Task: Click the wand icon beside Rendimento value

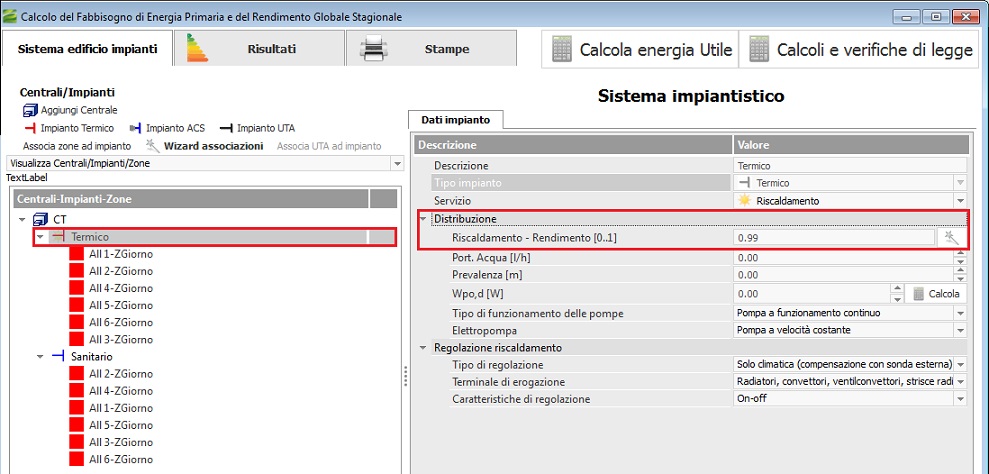Action: click(x=952, y=238)
